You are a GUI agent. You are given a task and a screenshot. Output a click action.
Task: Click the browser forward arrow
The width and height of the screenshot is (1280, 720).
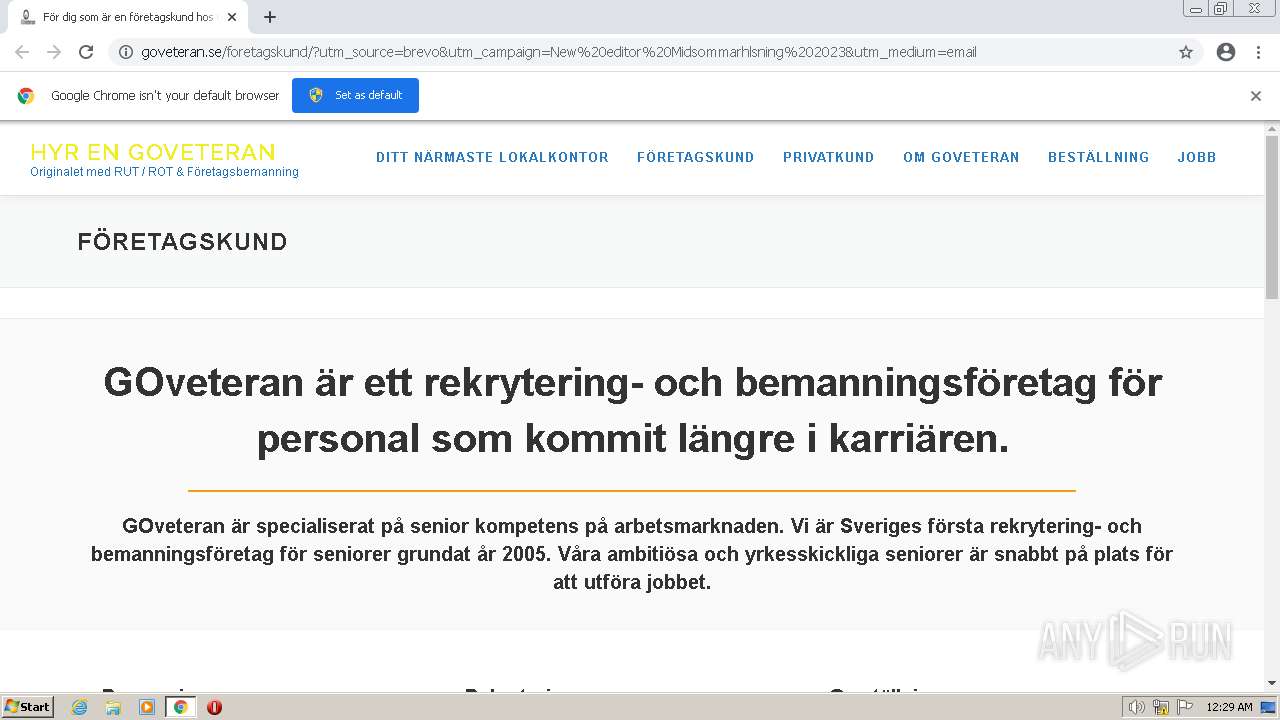[x=54, y=52]
